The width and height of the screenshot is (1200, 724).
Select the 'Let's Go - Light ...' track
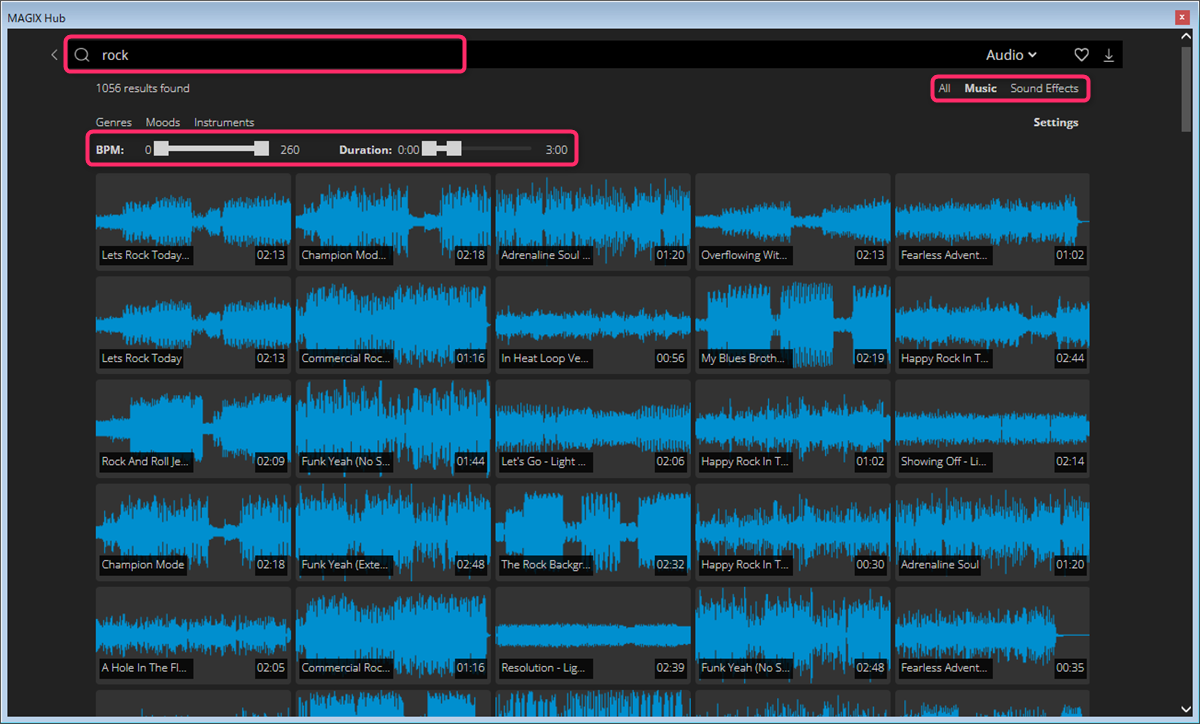[x=593, y=427]
